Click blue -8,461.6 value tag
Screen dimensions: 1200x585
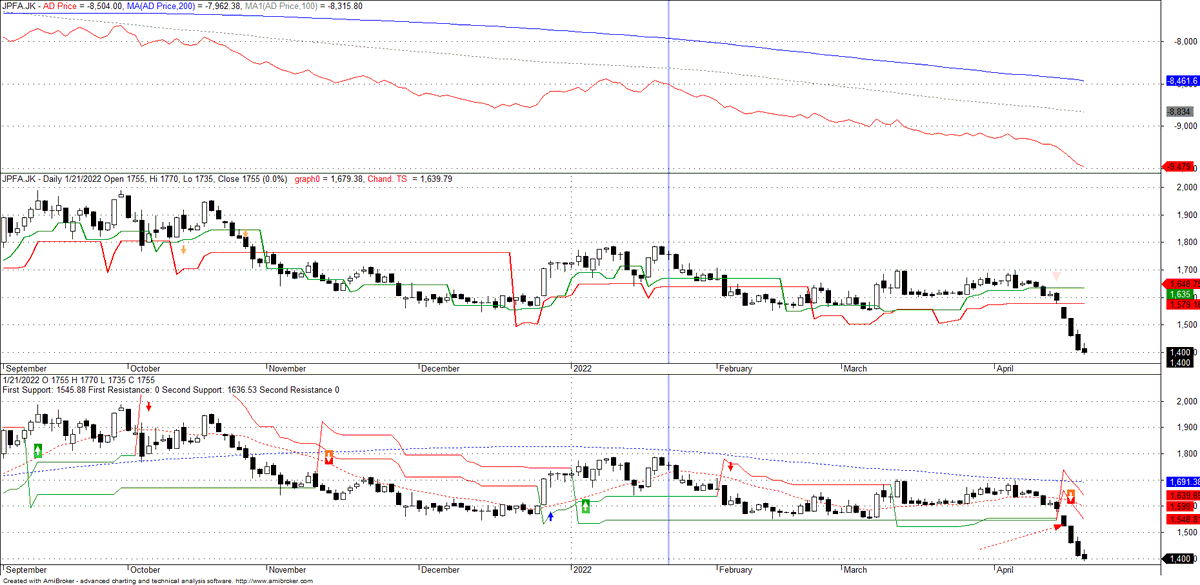coord(1181,80)
